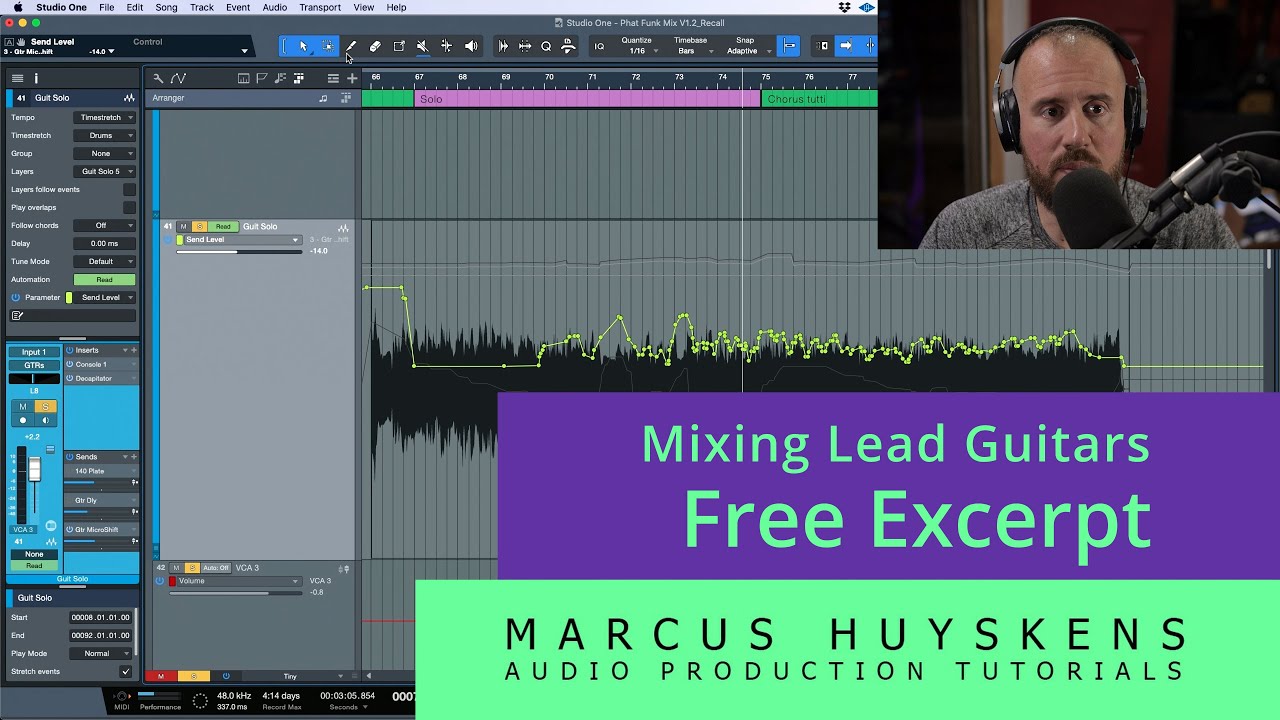Open the Quantize 1/16 dropdown
Viewport: 1280px width, 720px height.
click(x=638, y=51)
